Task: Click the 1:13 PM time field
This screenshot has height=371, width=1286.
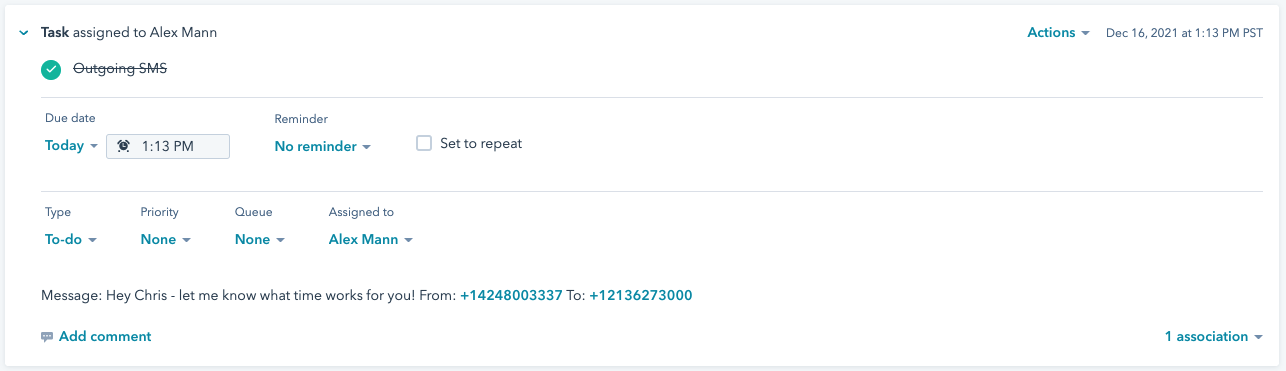Action: [x=168, y=146]
